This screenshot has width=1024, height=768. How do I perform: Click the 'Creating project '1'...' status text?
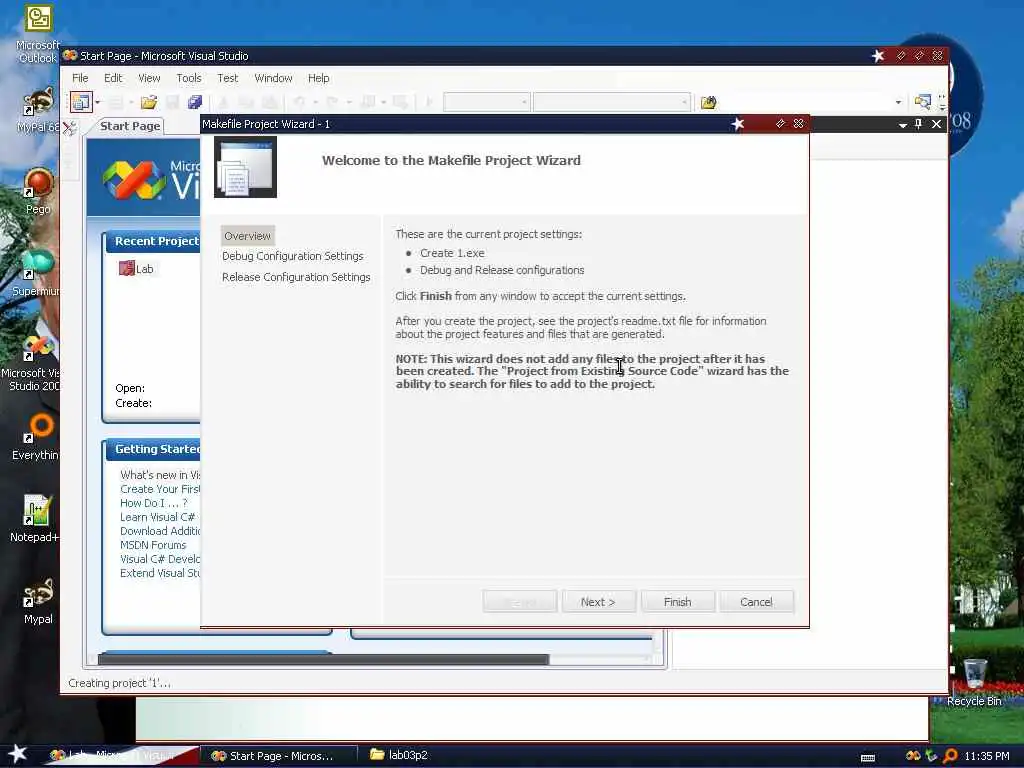[120, 682]
